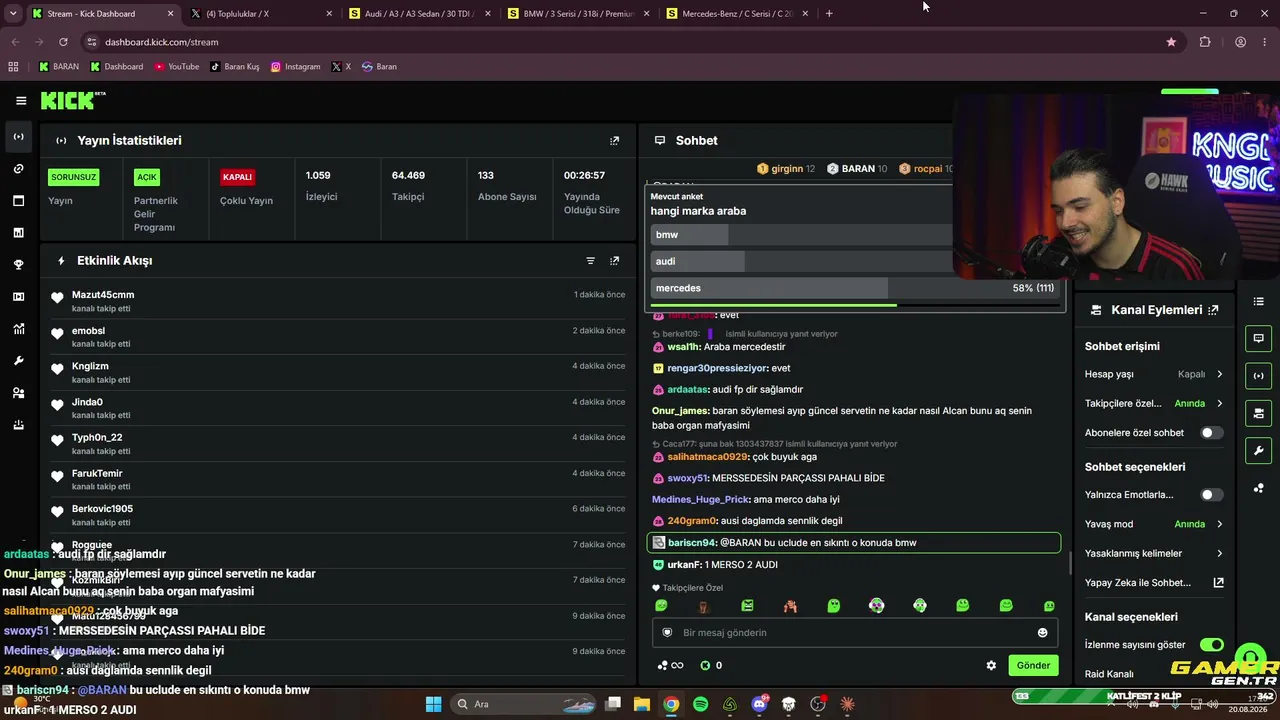The image size is (1280, 720).
Task: Open emobsl follow event
Action: coord(339,337)
